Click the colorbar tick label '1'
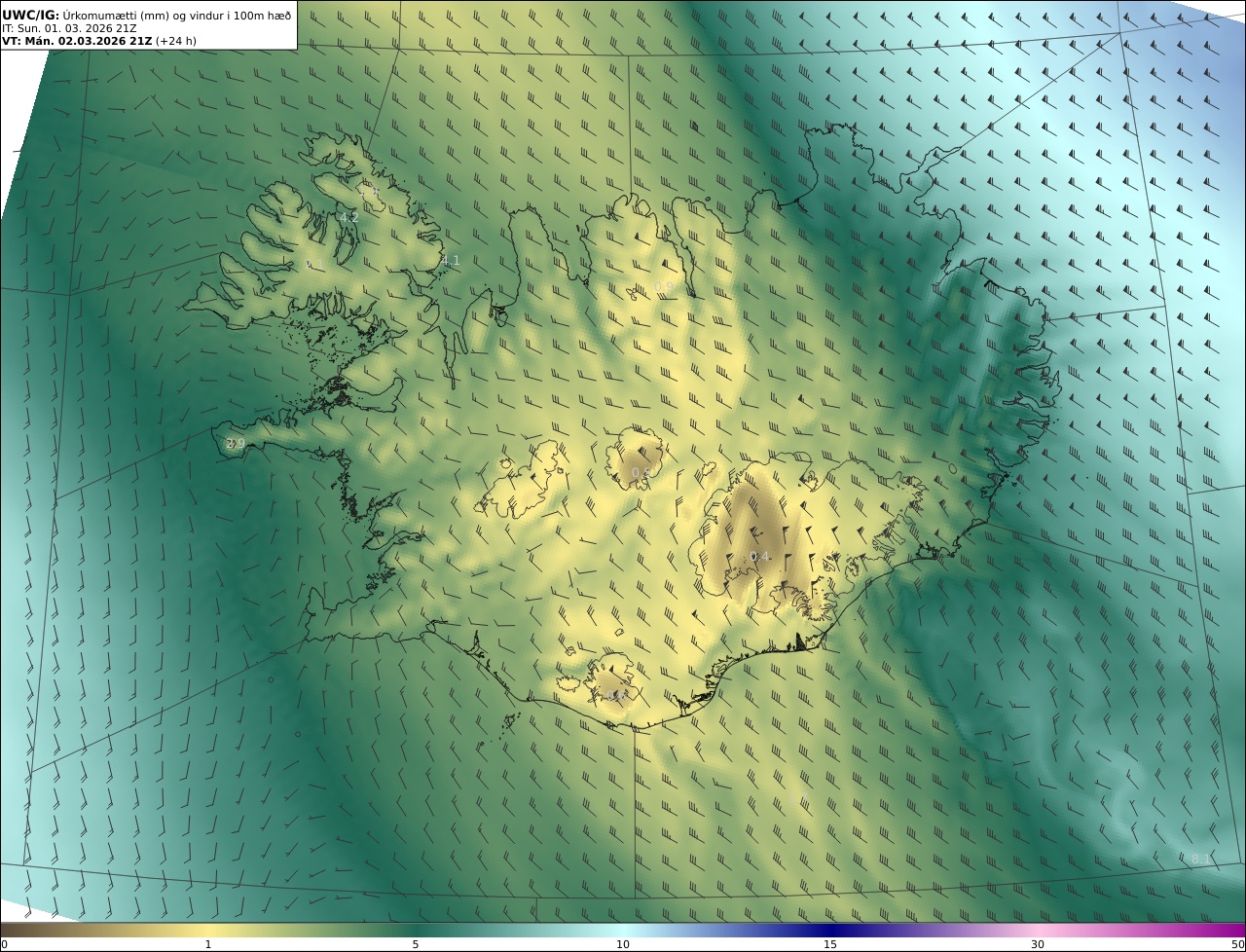 [208, 944]
